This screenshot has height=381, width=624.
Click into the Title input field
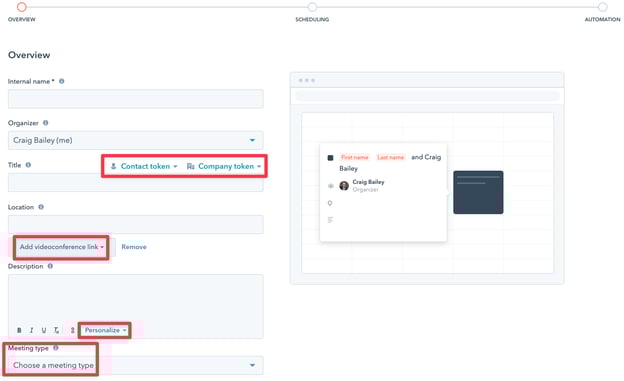point(136,184)
